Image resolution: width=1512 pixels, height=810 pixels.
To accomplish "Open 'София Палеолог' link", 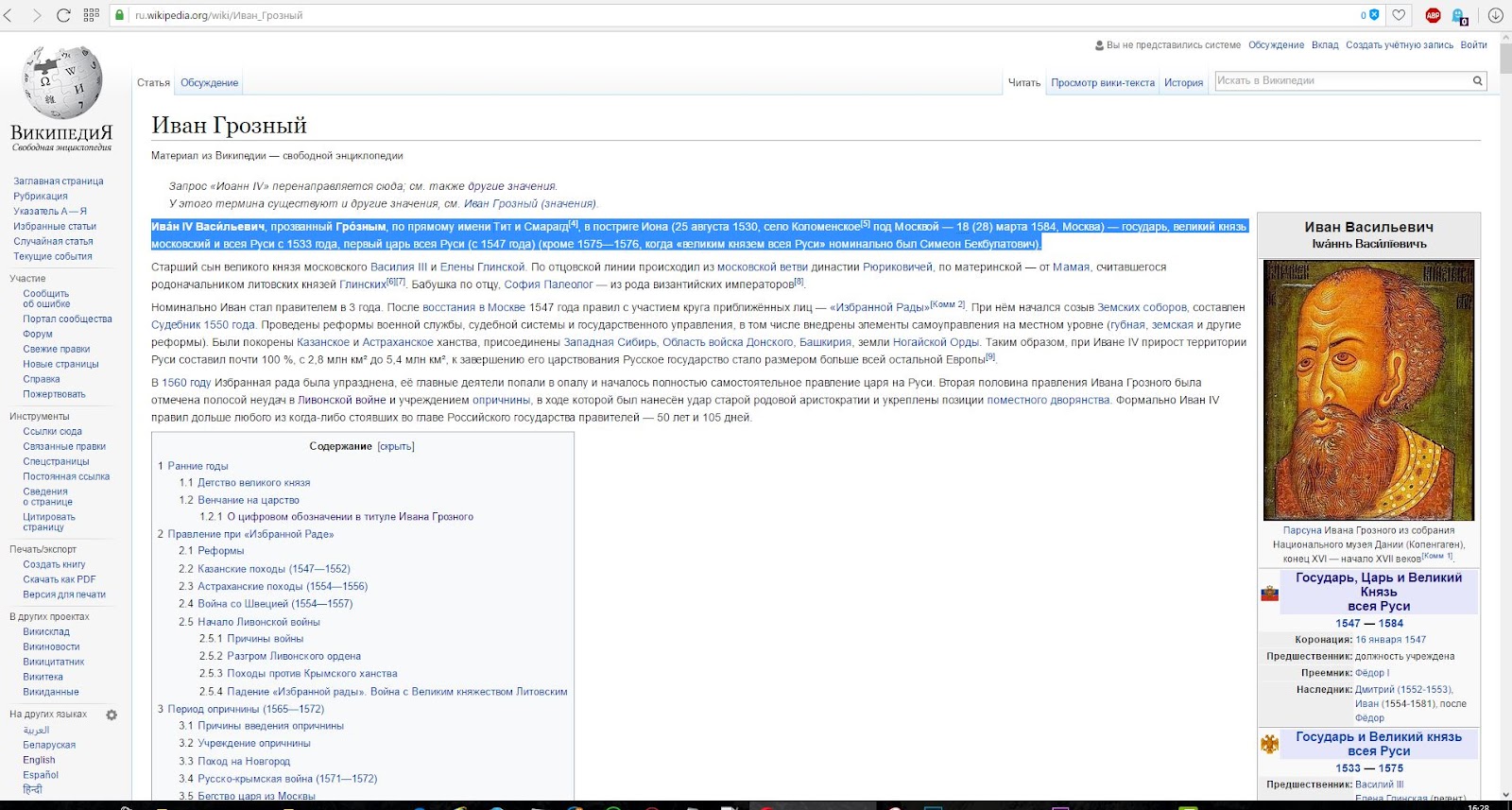I will tap(549, 284).
